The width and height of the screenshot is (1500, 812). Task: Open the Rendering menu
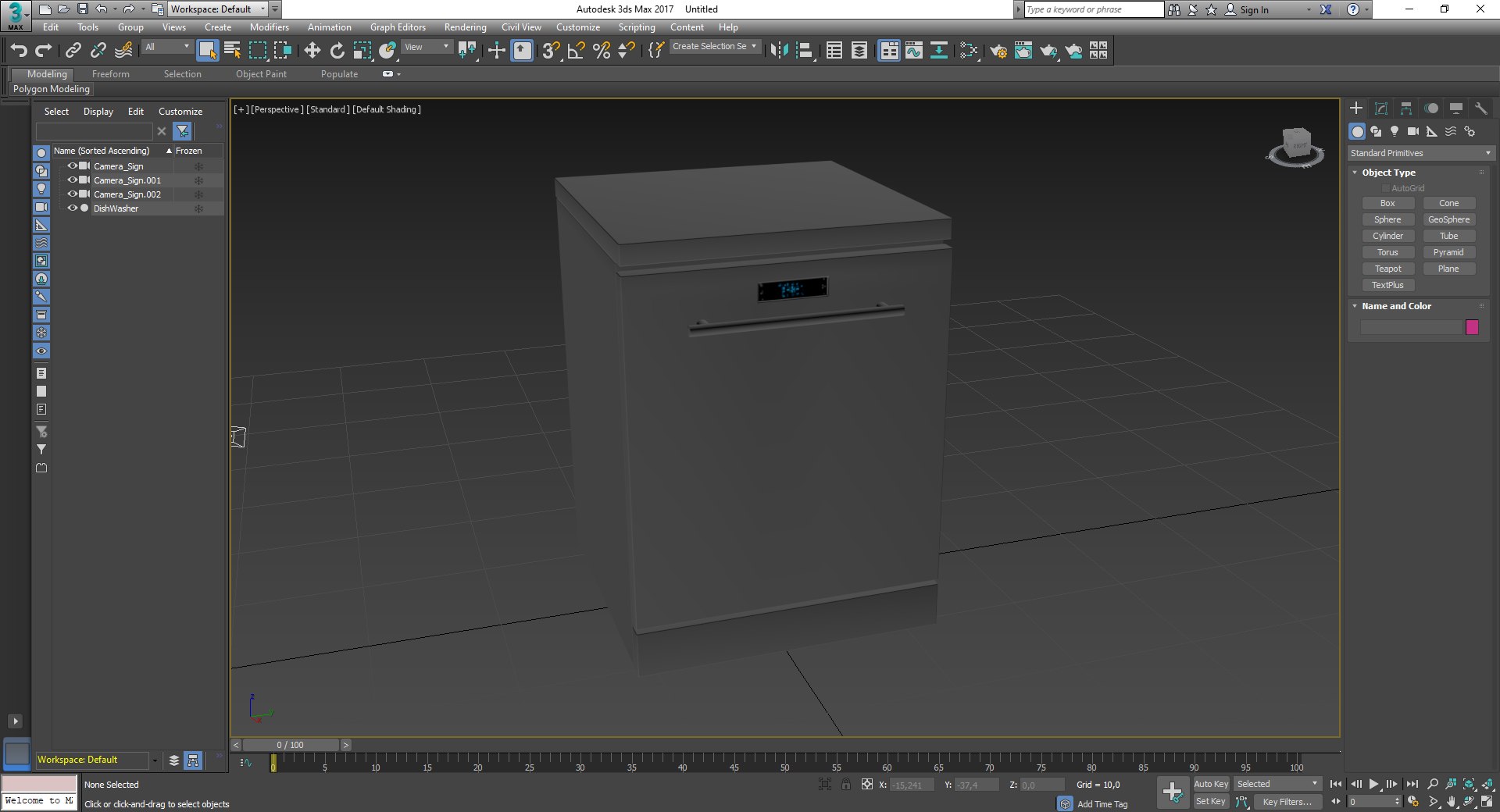(x=465, y=27)
